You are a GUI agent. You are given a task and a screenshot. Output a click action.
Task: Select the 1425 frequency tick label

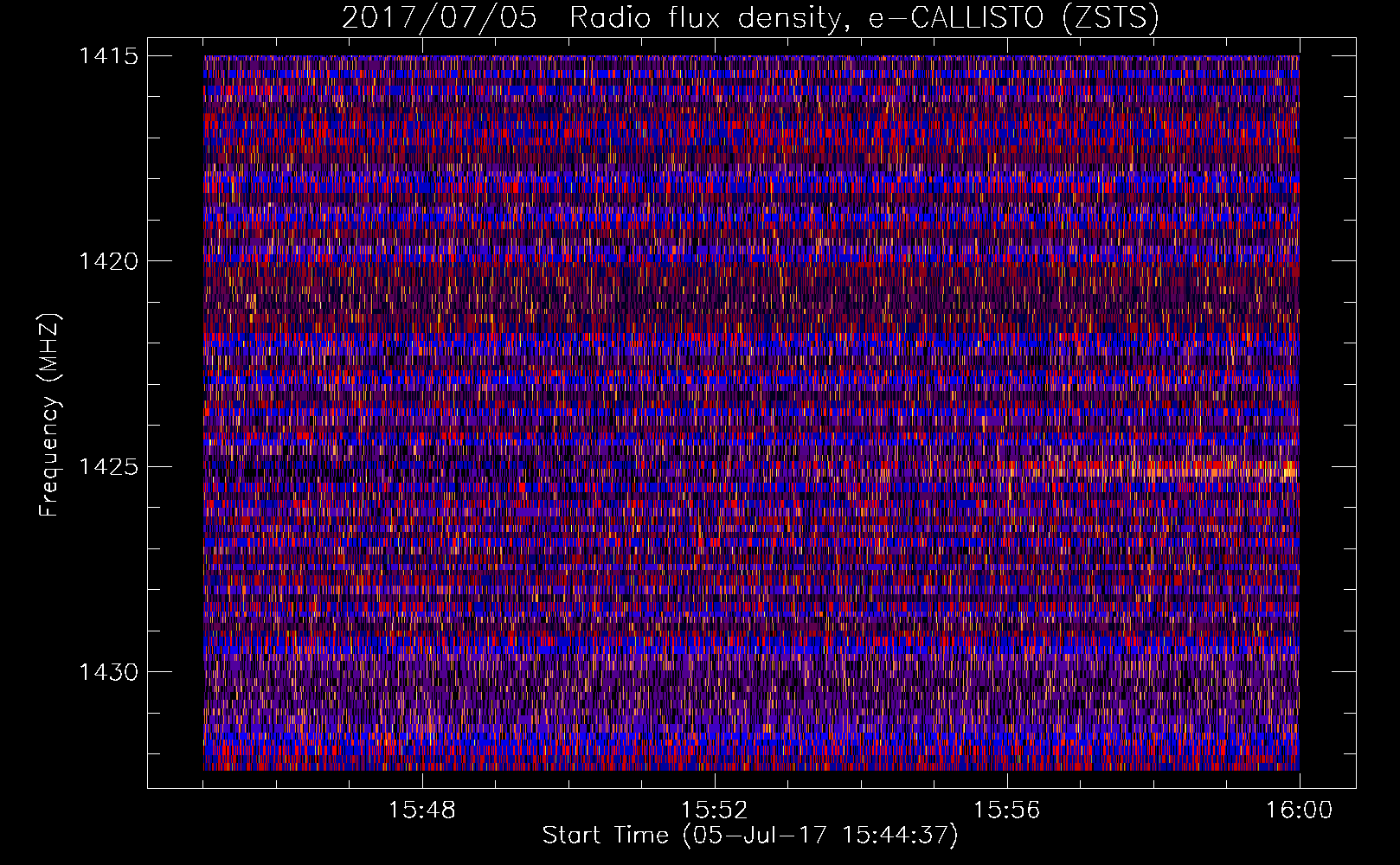(109, 467)
